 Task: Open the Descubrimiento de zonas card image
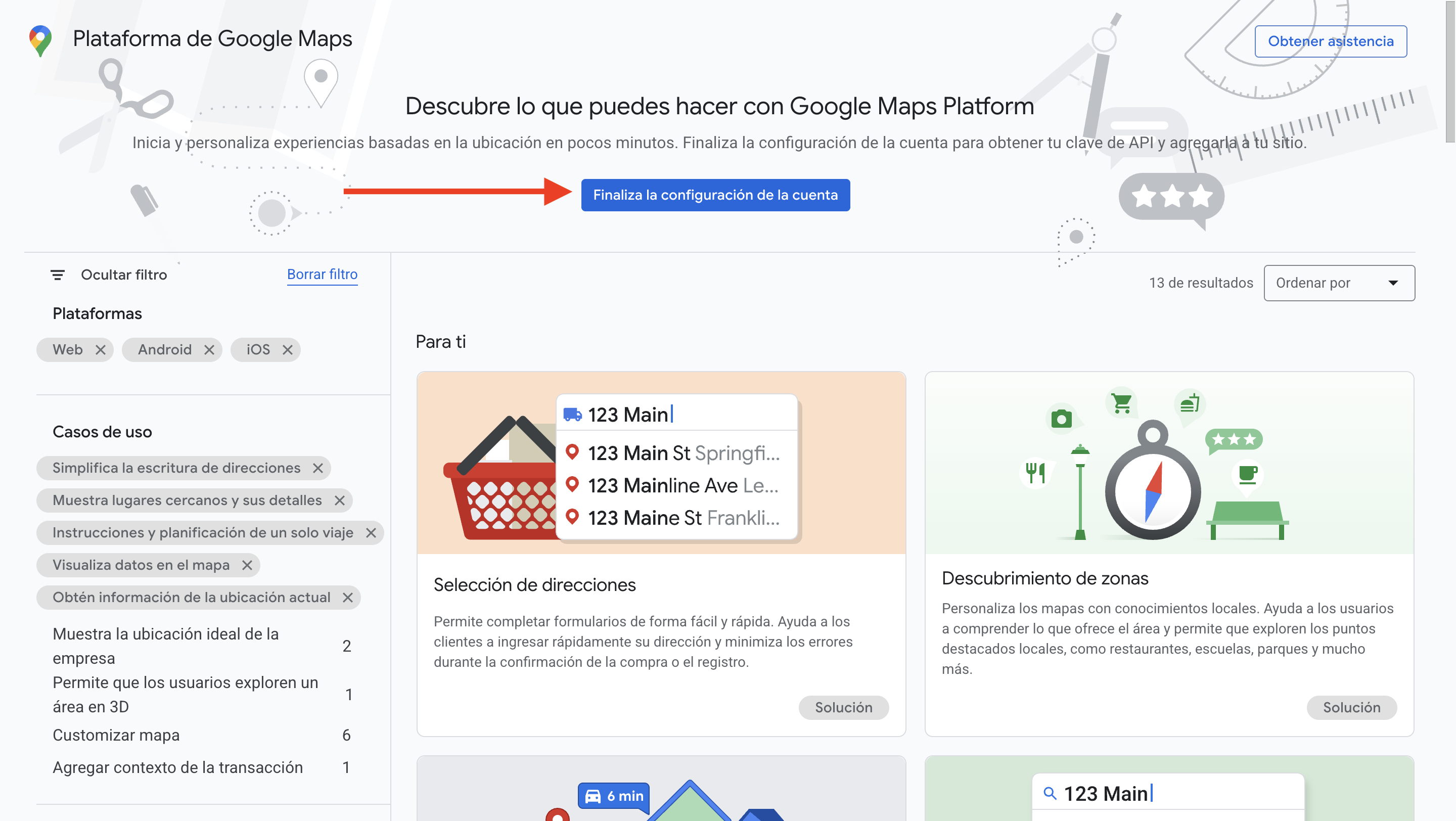point(1169,463)
